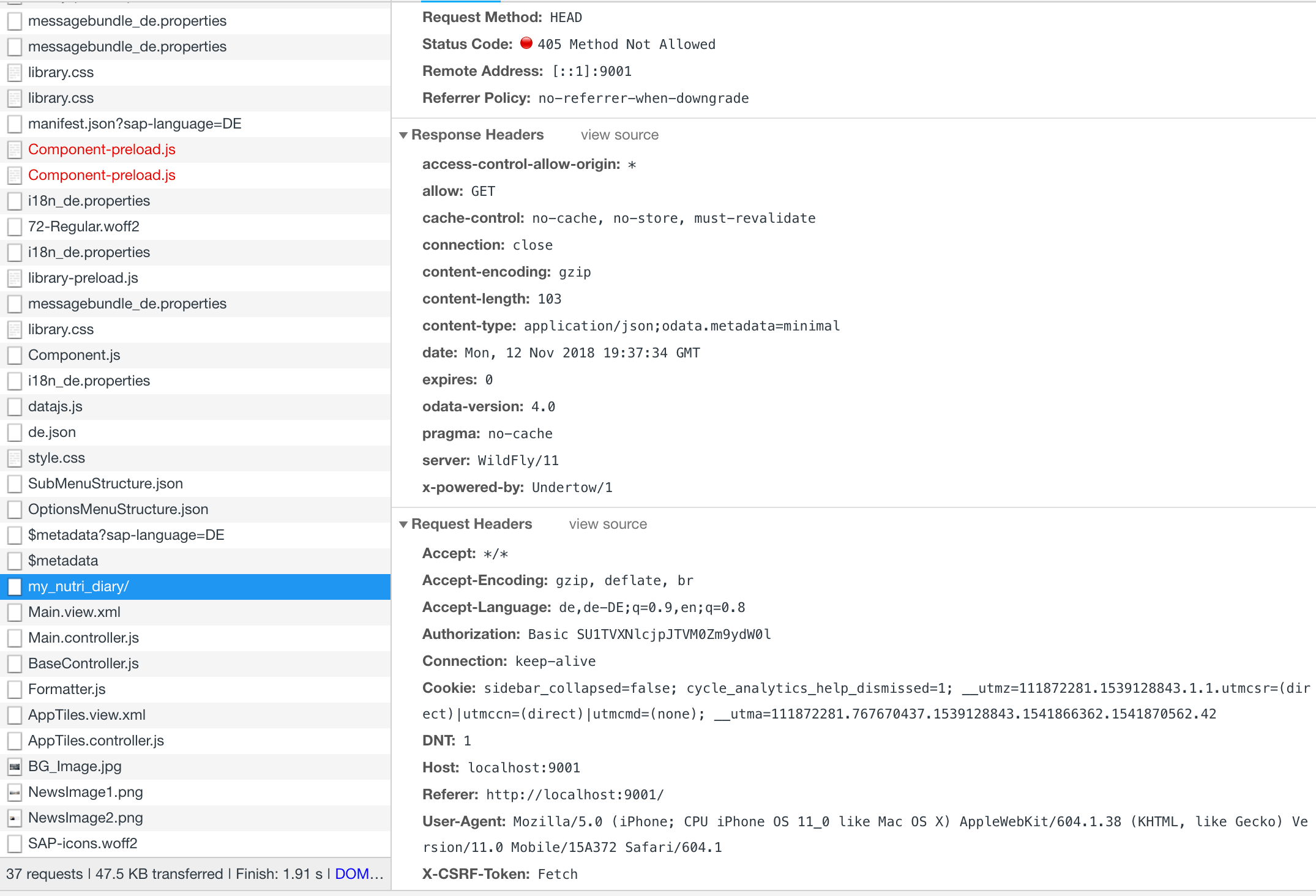The height and width of the screenshot is (896, 1316).
Task: Select the BaseController.js request
Action: coord(195,663)
